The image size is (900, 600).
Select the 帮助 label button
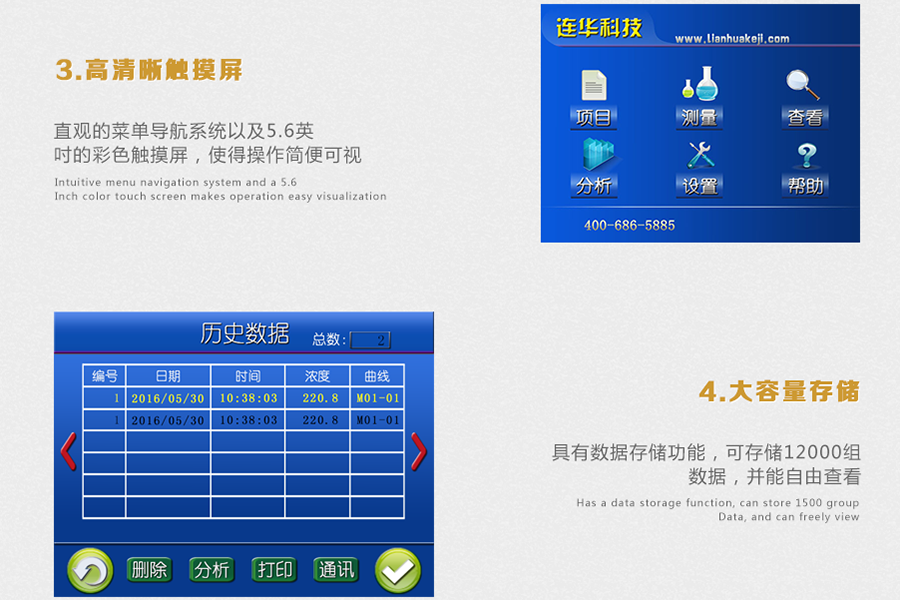[805, 186]
